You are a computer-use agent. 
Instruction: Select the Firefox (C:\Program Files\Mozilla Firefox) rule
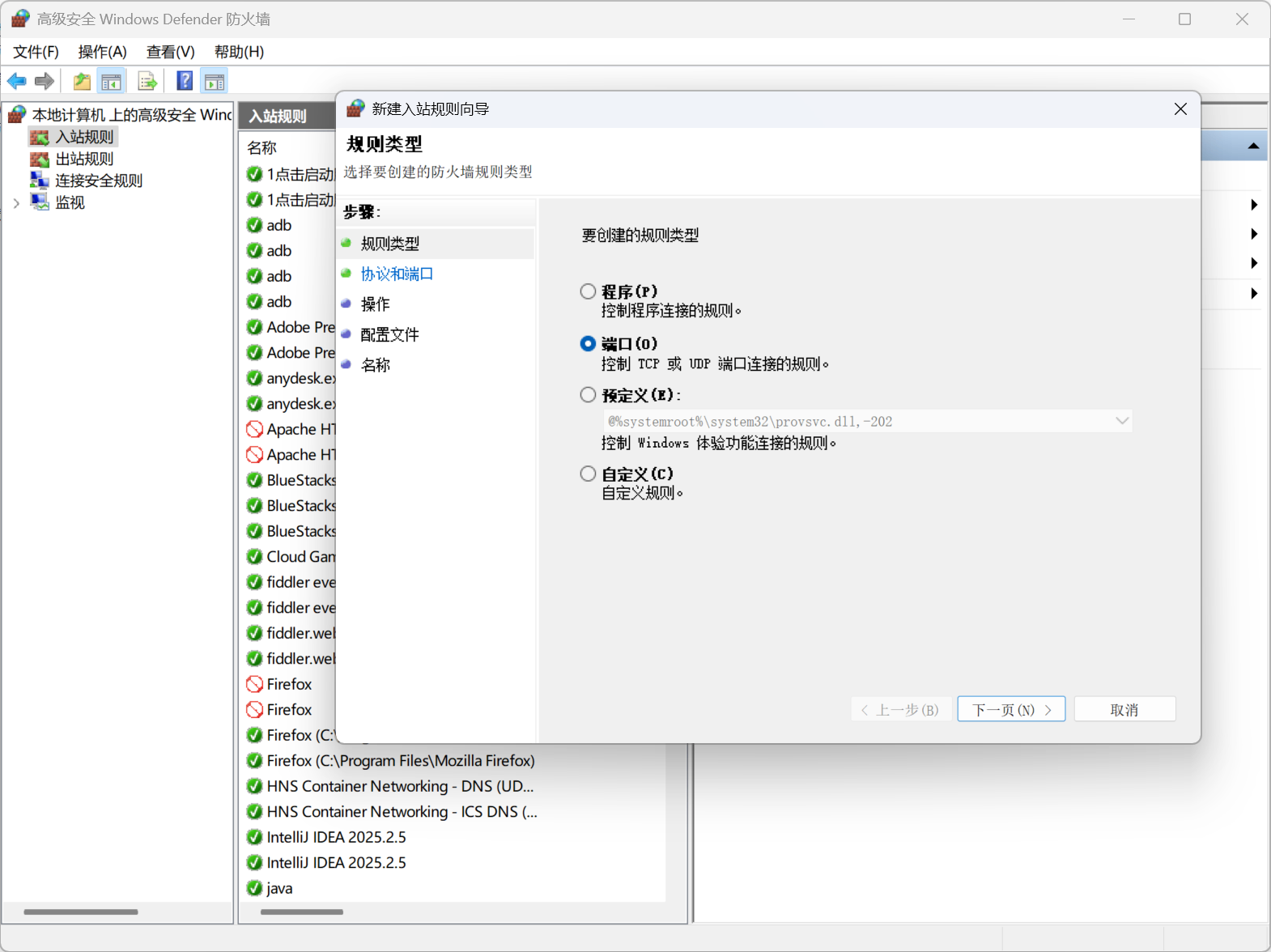coord(401,760)
